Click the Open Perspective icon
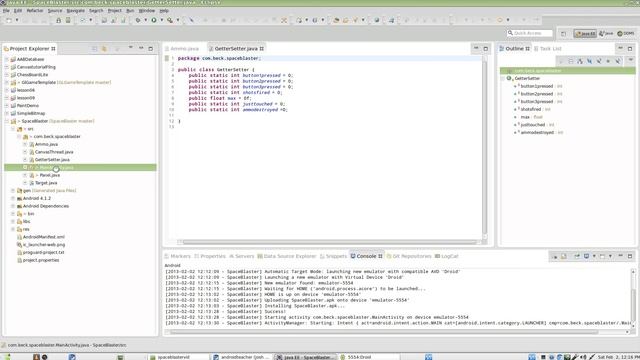Image resolution: width=640 pixels, height=360 pixels. (563, 33)
